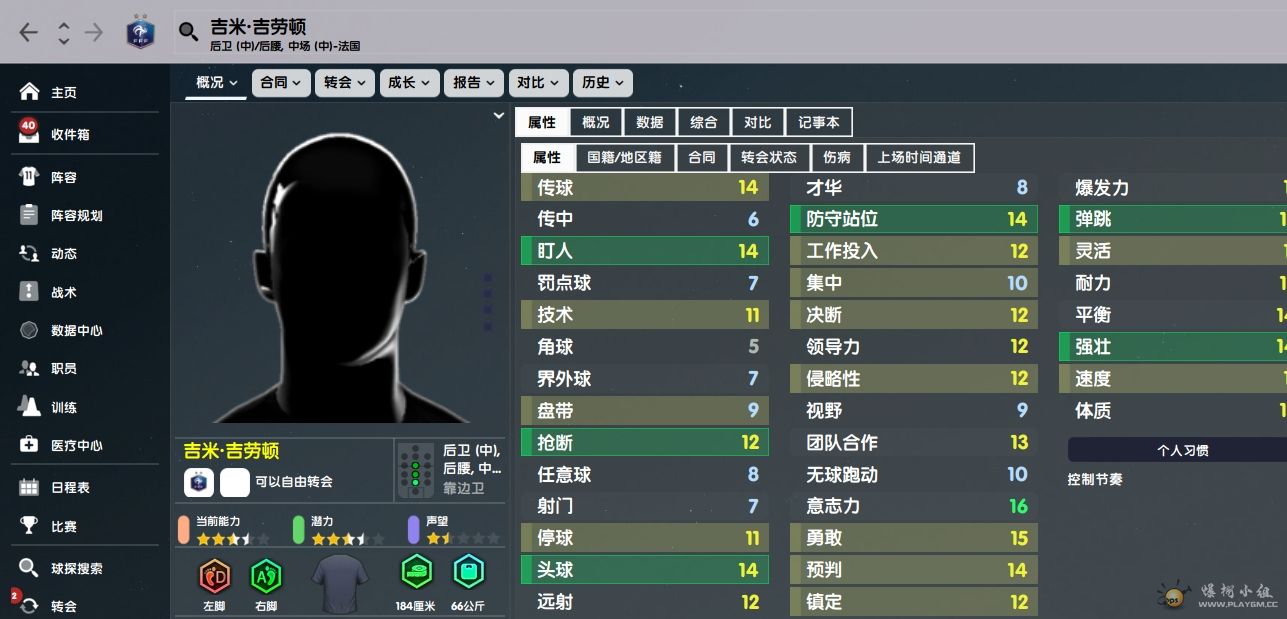Expand the 概况 dropdown menu

coord(216,83)
